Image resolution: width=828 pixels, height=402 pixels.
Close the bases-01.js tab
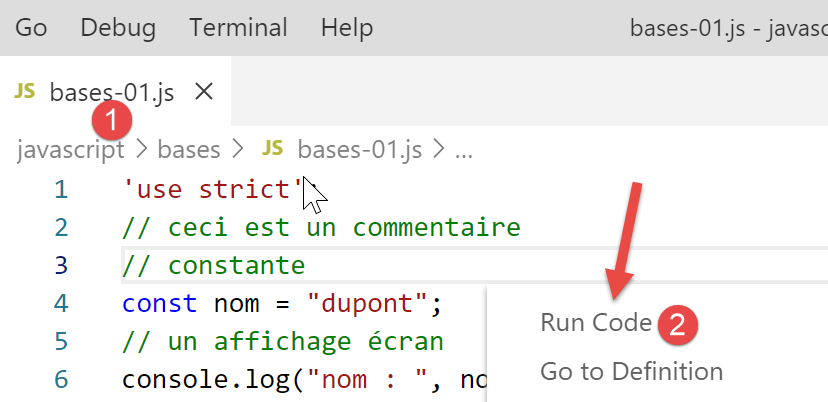(203, 92)
